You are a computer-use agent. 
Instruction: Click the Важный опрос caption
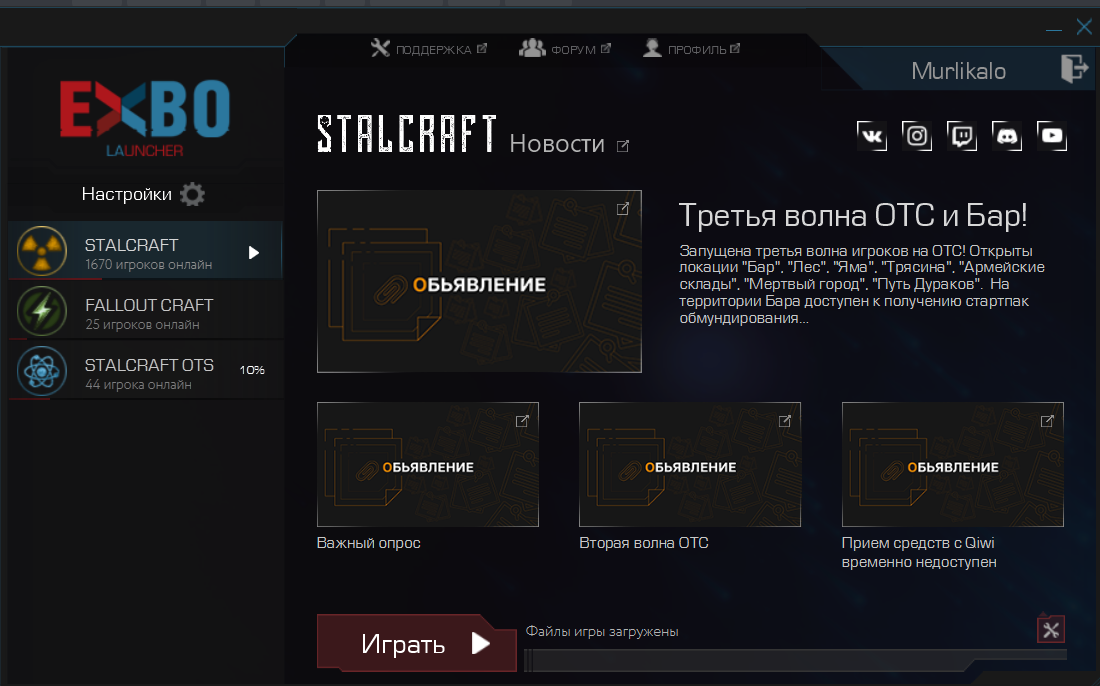pos(368,543)
